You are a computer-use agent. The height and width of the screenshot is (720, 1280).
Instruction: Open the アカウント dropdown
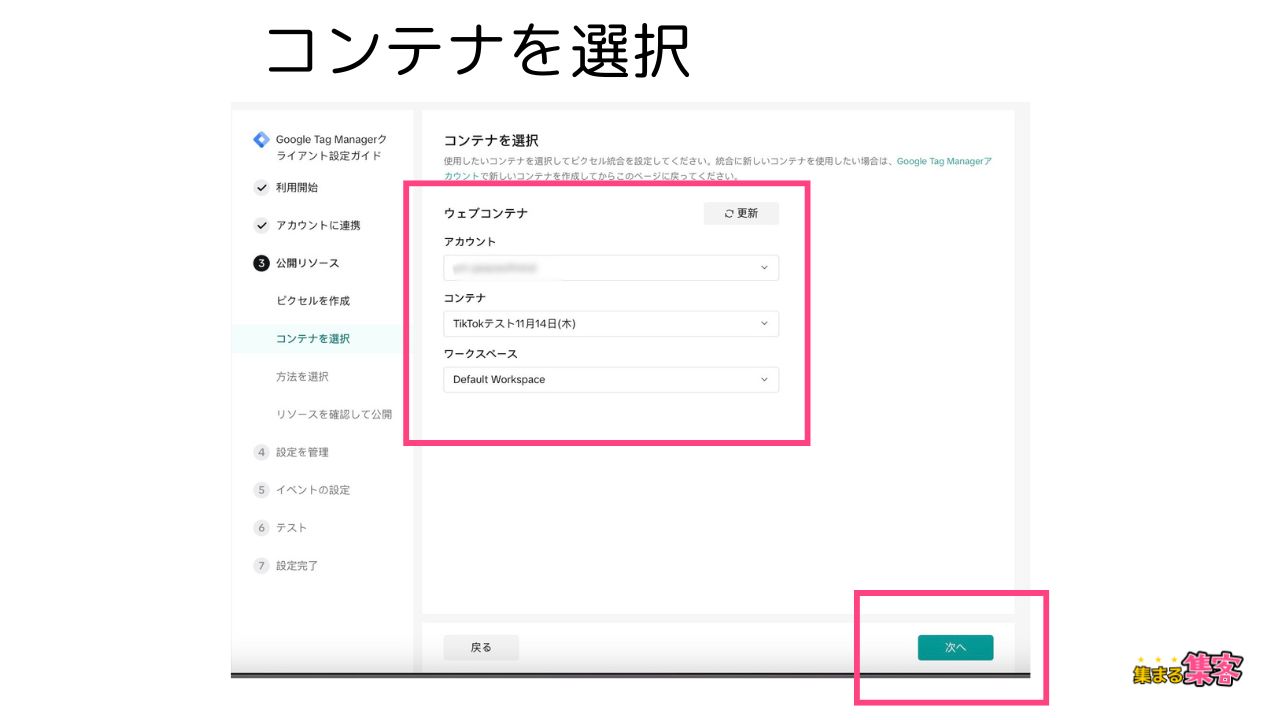click(611, 268)
